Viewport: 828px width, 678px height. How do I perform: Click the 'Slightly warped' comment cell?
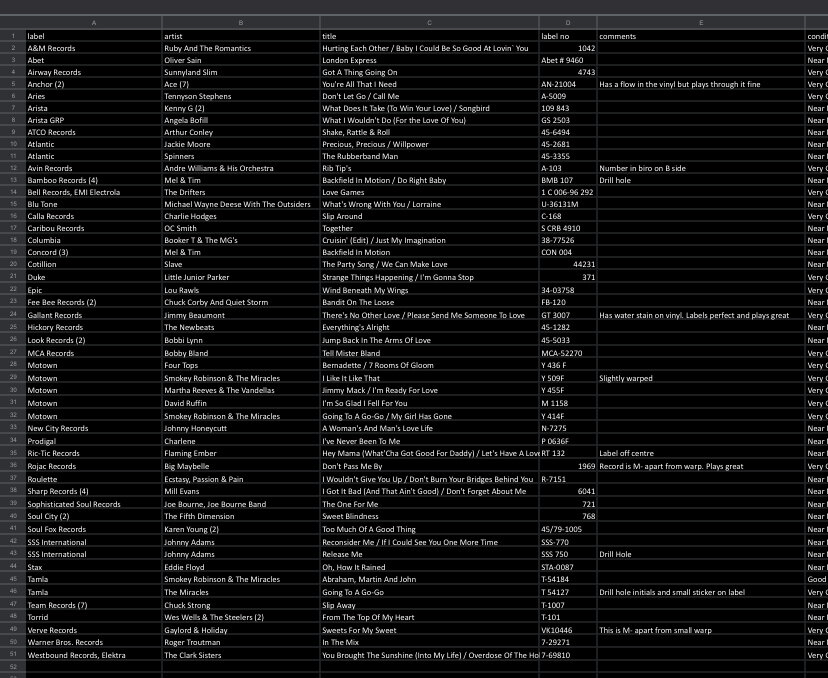click(701, 378)
